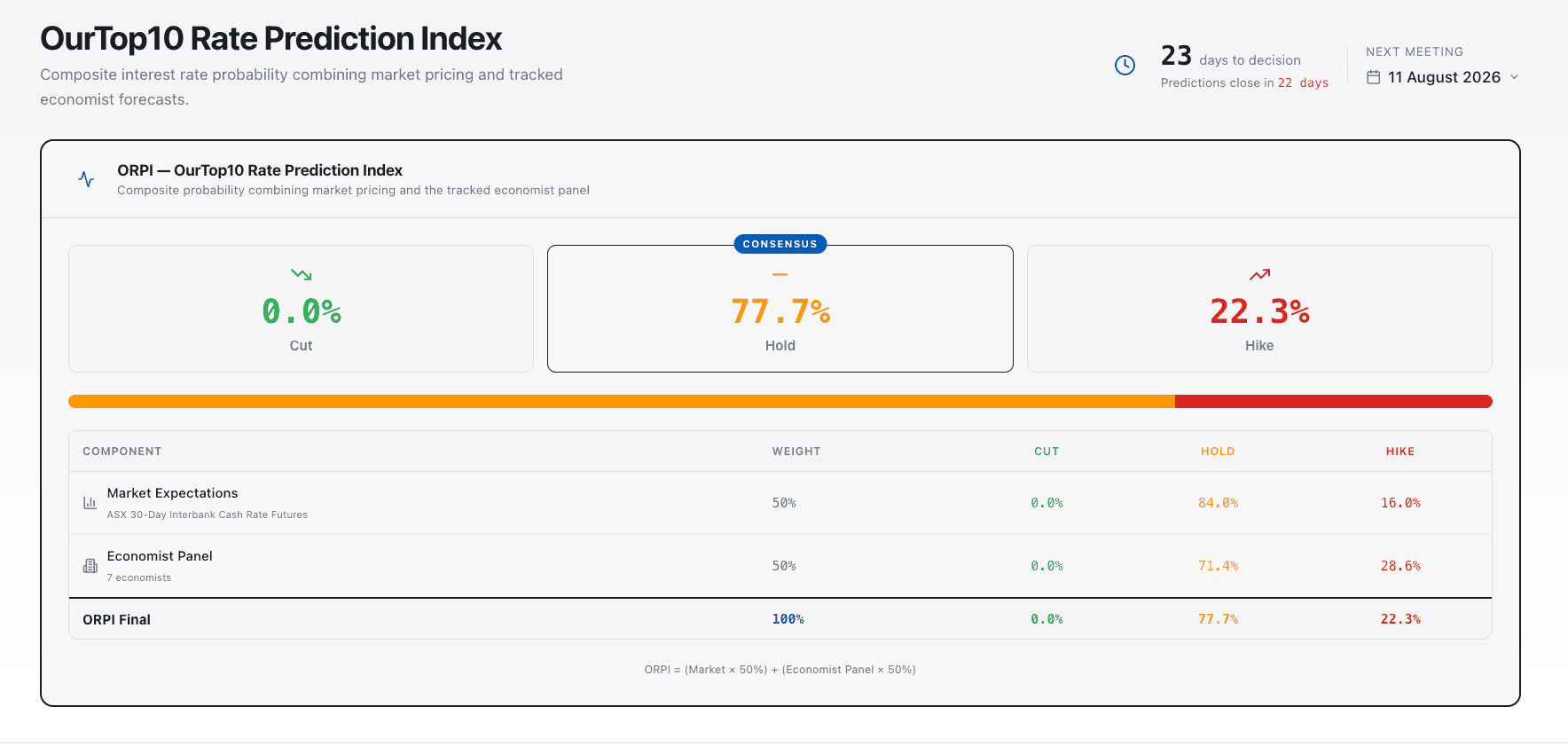
Task: Click the large 77.7% Hold figure
Action: point(780,311)
